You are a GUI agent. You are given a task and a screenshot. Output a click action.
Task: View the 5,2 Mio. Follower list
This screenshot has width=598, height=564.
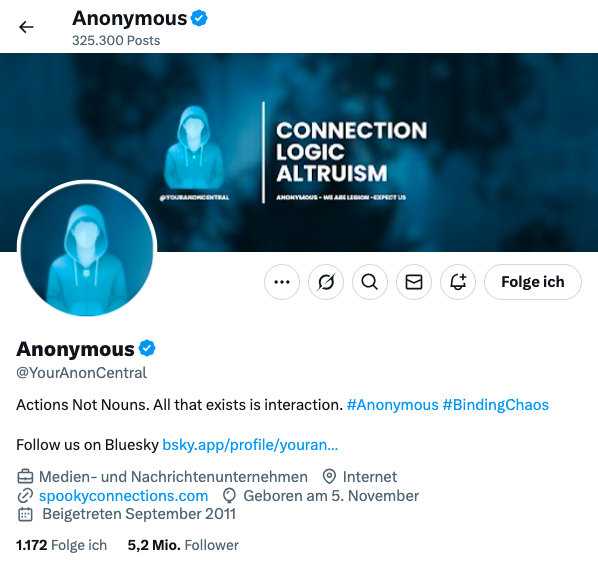coord(183,545)
